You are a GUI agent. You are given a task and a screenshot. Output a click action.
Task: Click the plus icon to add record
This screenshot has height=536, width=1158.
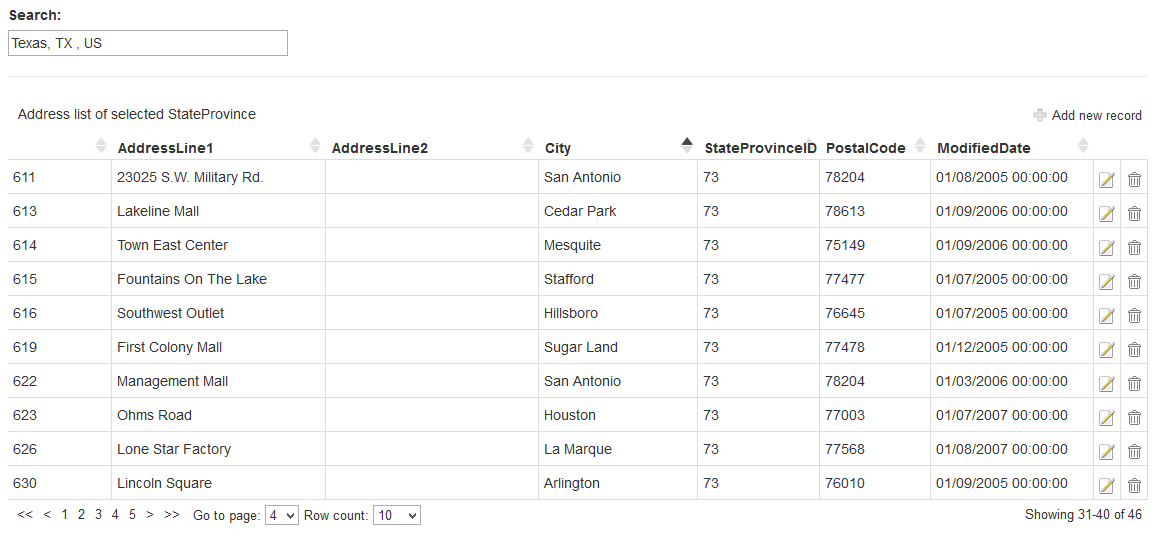(x=1040, y=115)
